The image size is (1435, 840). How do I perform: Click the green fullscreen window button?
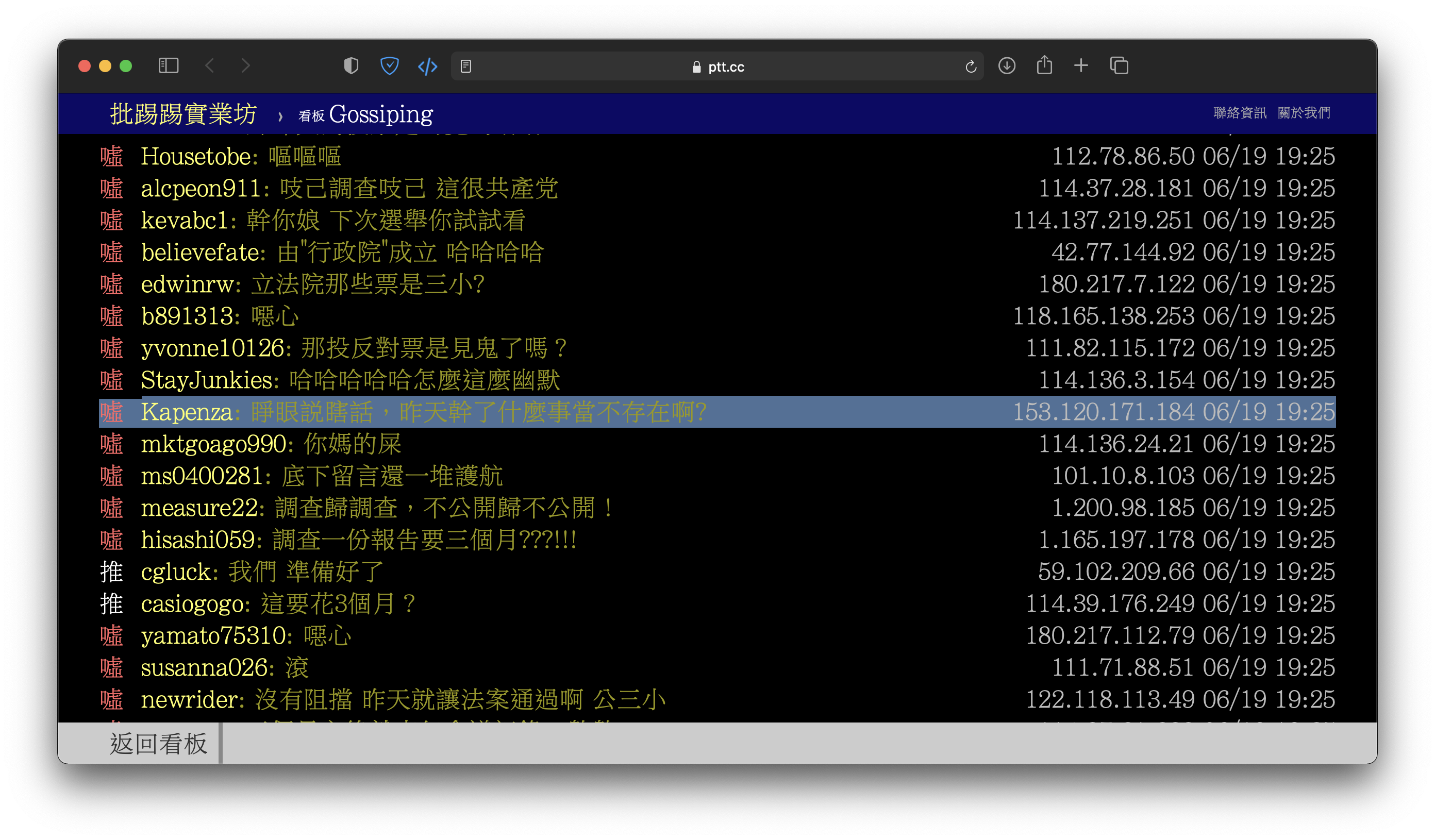tap(126, 66)
